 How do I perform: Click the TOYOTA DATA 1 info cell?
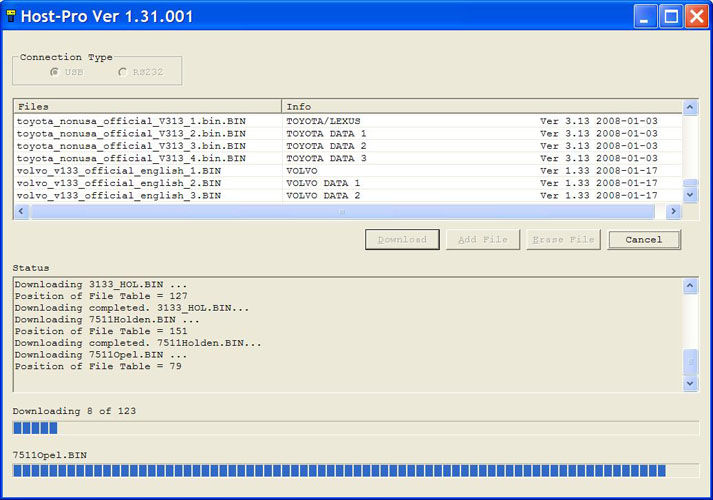pos(326,134)
